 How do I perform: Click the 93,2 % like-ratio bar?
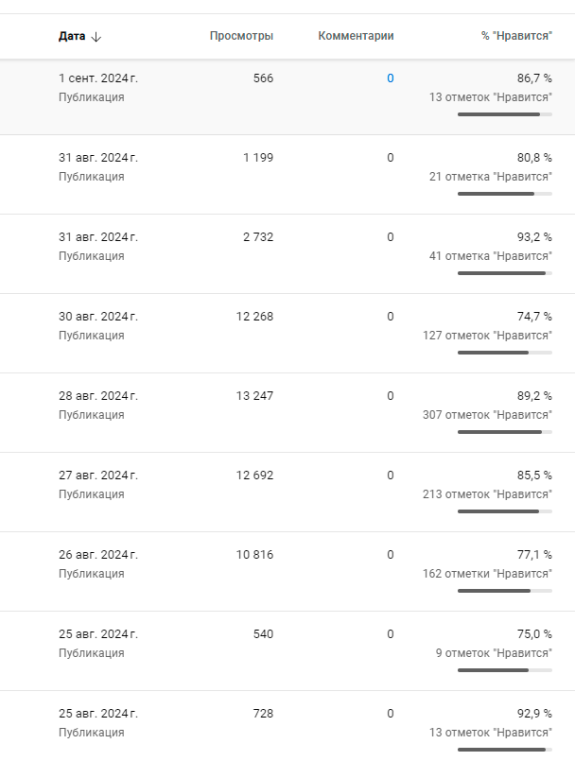coord(505,273)
